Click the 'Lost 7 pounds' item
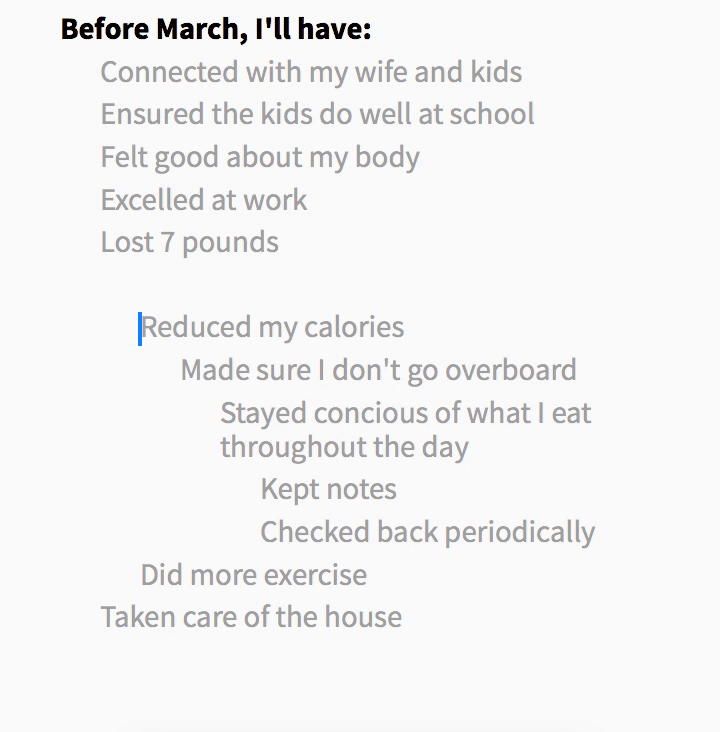 [x=190, y=243]
